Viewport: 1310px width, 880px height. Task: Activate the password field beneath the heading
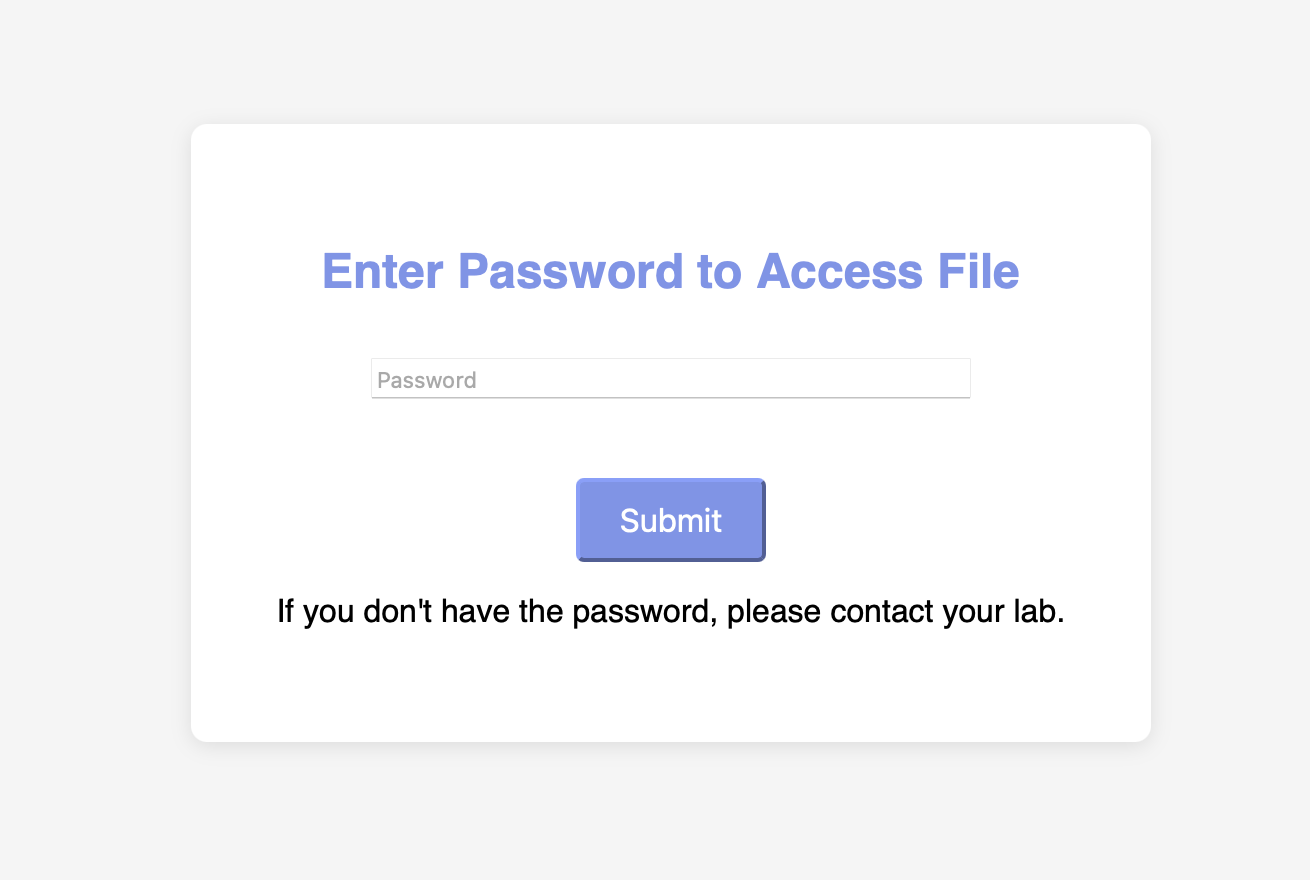(x=670, y=378)
